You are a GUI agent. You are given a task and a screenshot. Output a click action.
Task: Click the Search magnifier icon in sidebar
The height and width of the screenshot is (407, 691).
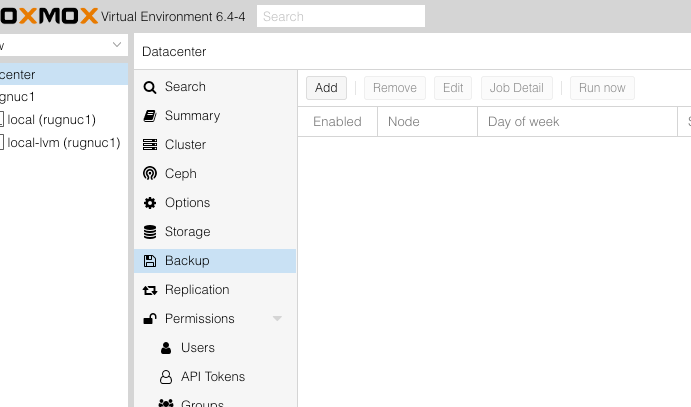150,87
